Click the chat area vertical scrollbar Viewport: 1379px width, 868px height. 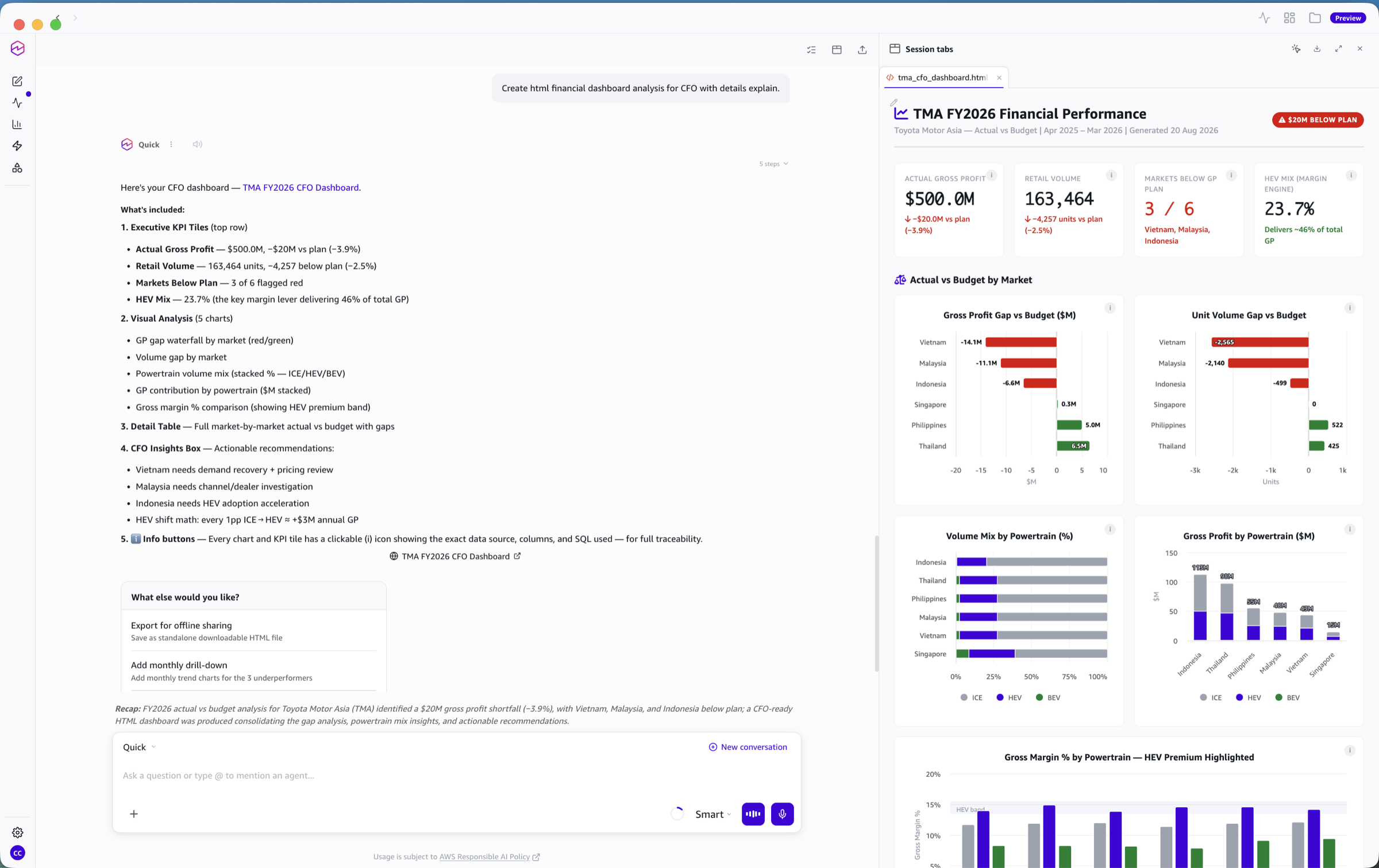[x=876, y=603]
